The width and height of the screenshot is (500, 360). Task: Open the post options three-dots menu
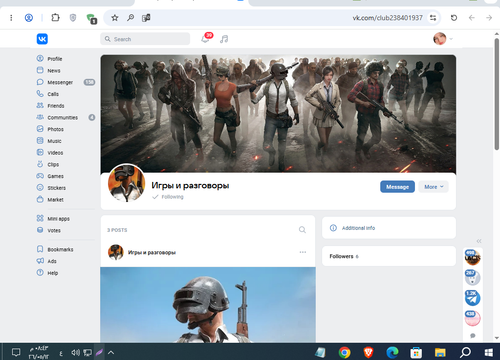303,252
